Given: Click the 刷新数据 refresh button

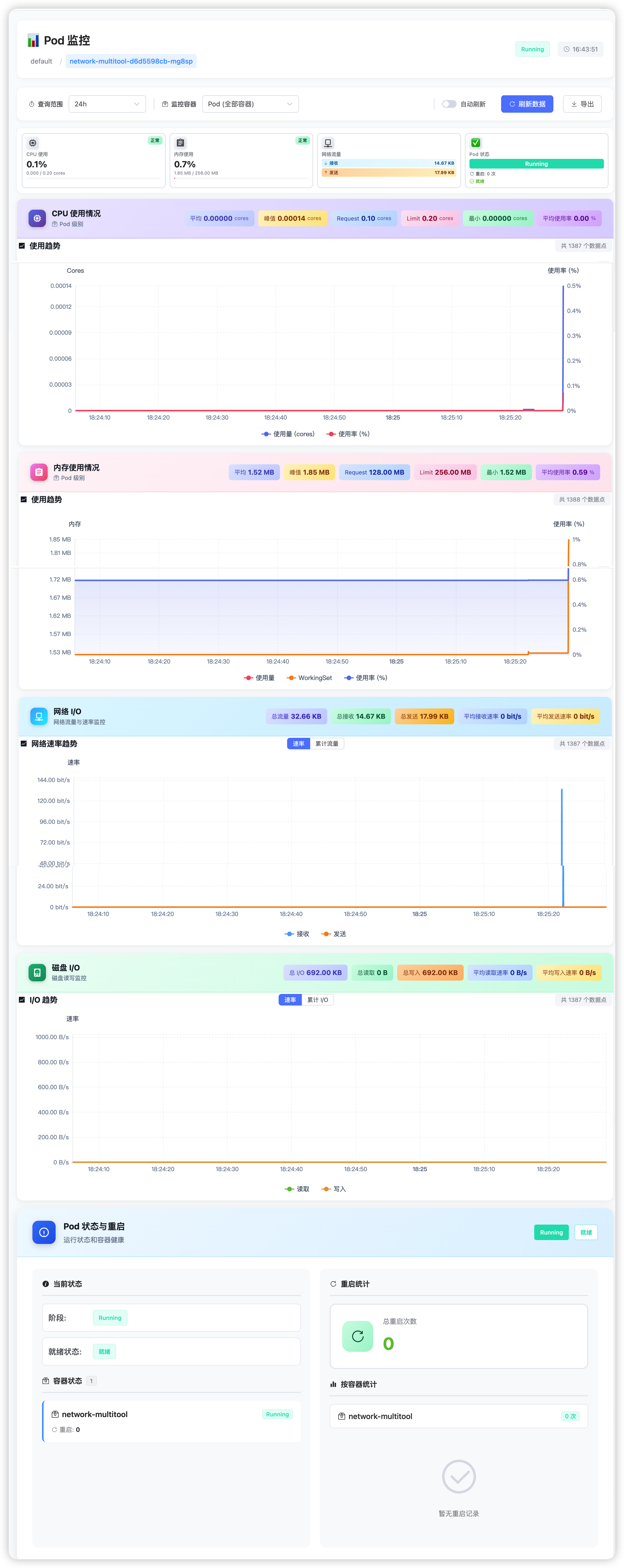Looking at the screenshot, I should (x=527, y=104).
